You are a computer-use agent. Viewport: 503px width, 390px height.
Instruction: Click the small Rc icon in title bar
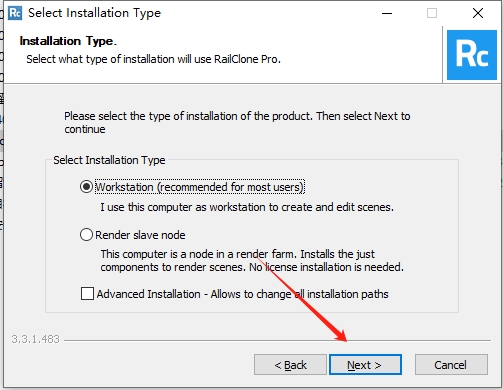click(x=15, y=13)
